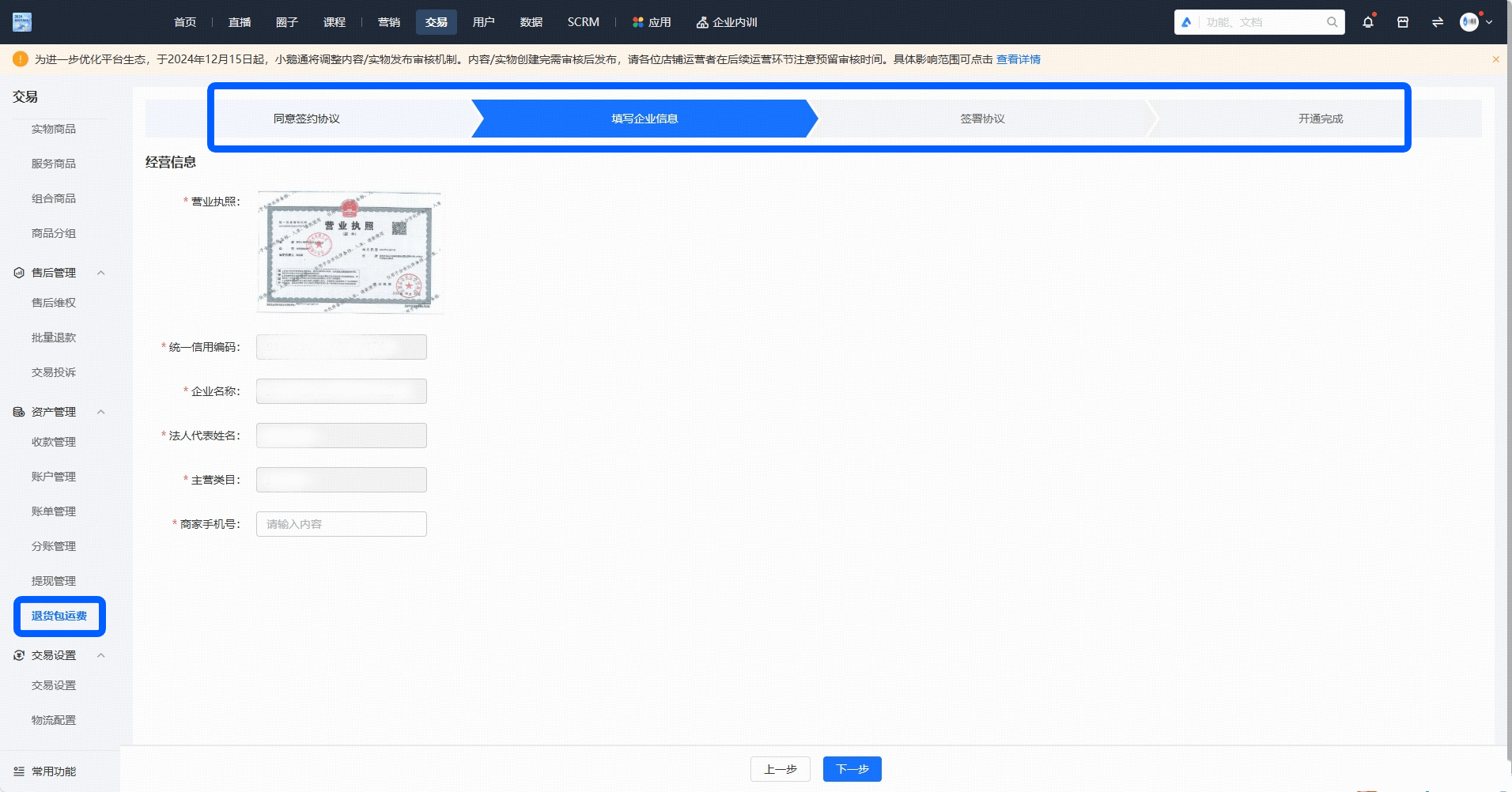Screen dimensions: 1512x792
Task: Open the 首页 top menu
Action: [x=185, y=22]
